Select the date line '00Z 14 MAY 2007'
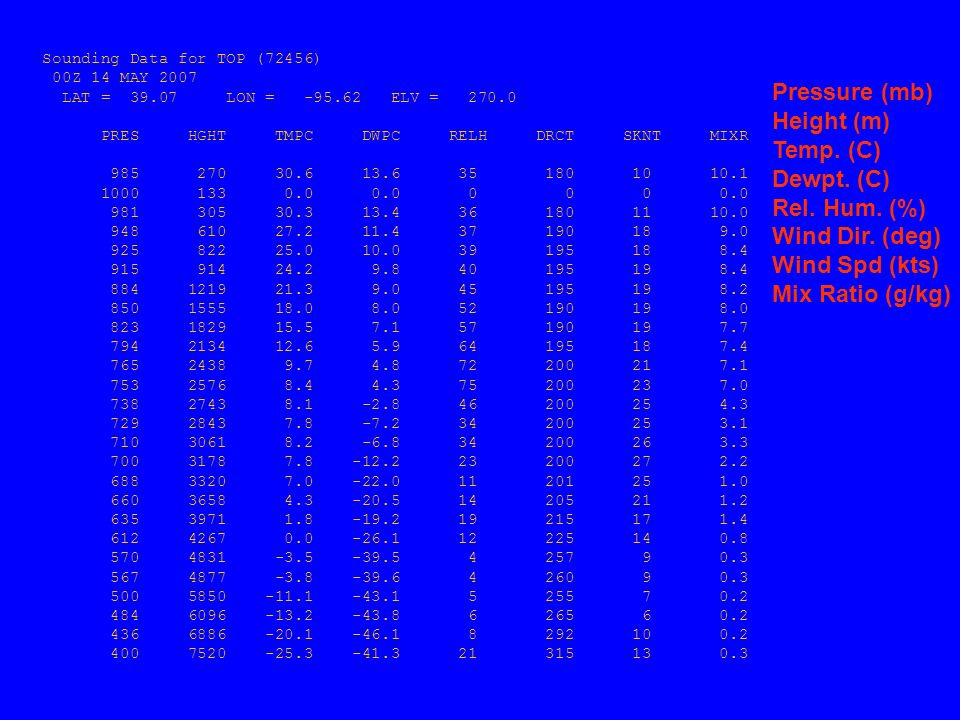The height and width of the screenshot is (720, 960). point(125,78)
